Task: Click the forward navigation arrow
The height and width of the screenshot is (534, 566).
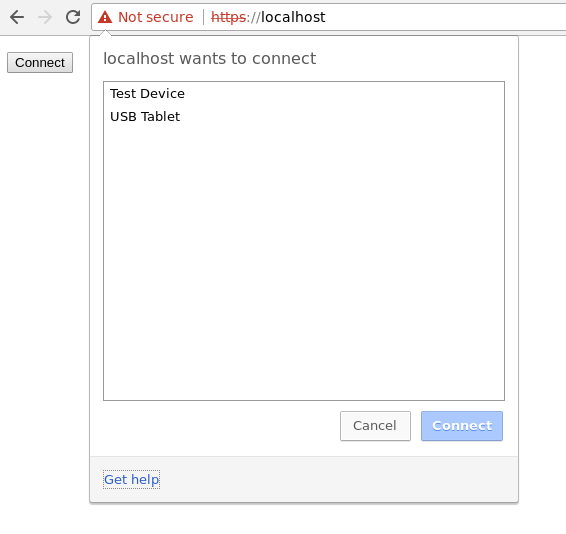Action: click(x=45, y=17)
